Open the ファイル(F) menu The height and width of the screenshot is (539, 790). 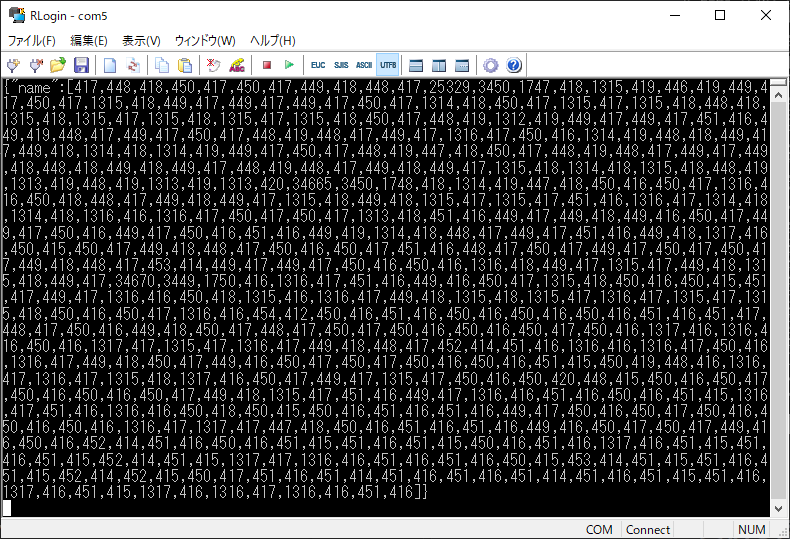pos(32,41)
